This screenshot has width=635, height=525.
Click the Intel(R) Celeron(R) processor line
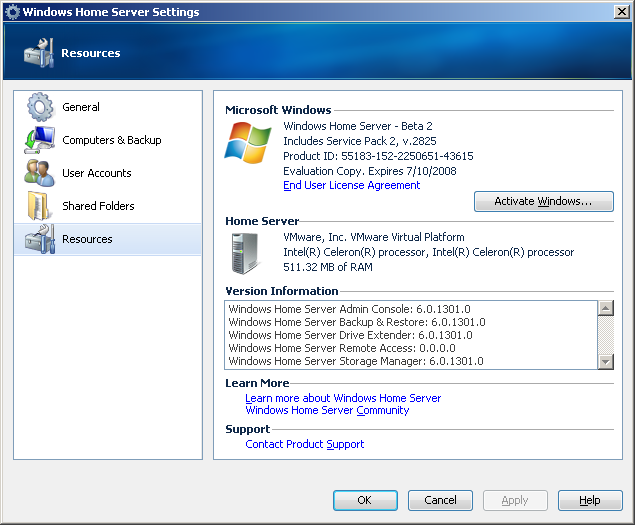pyautogui.click(x=428, y=252)
